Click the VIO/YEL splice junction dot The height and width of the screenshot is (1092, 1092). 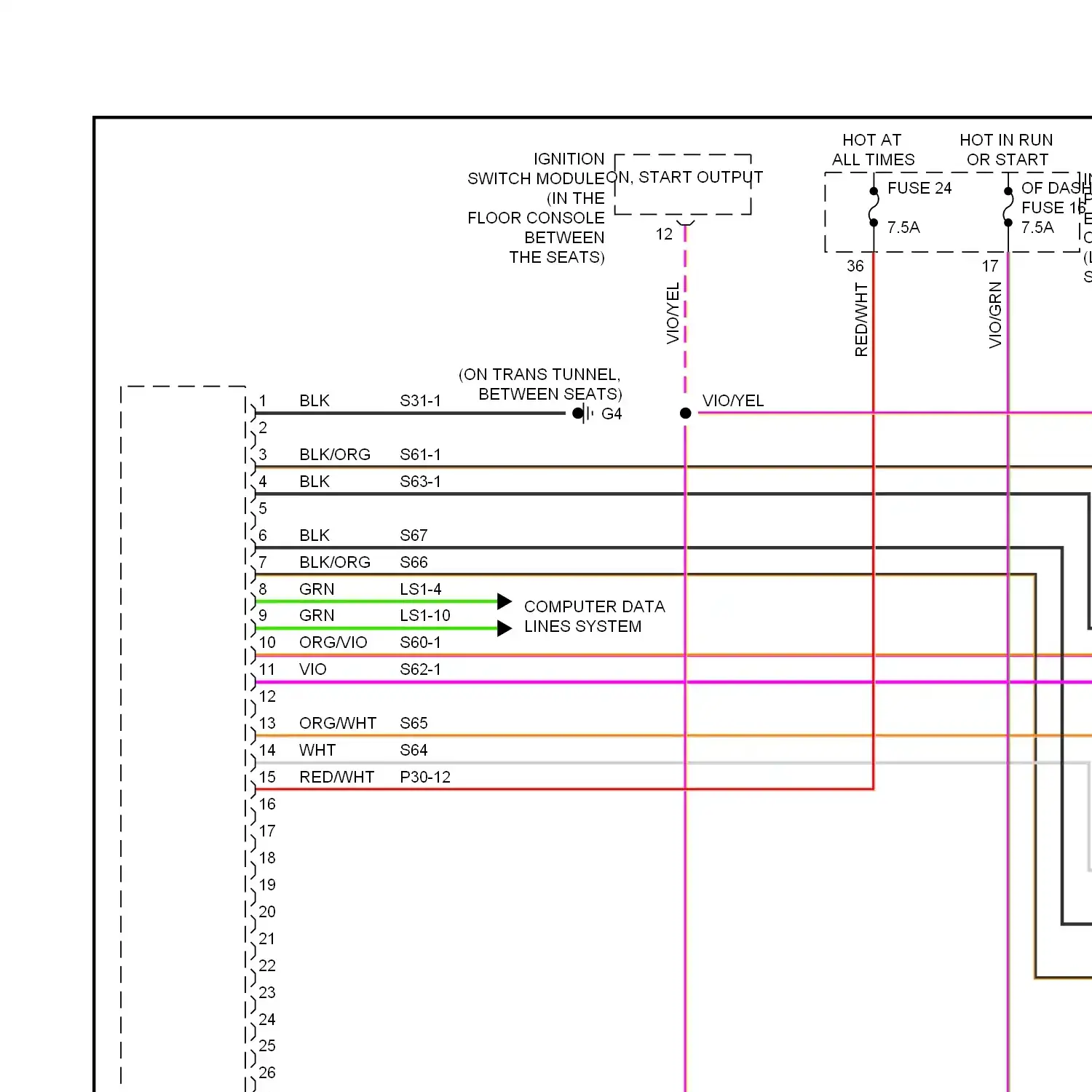click(685, 413)
